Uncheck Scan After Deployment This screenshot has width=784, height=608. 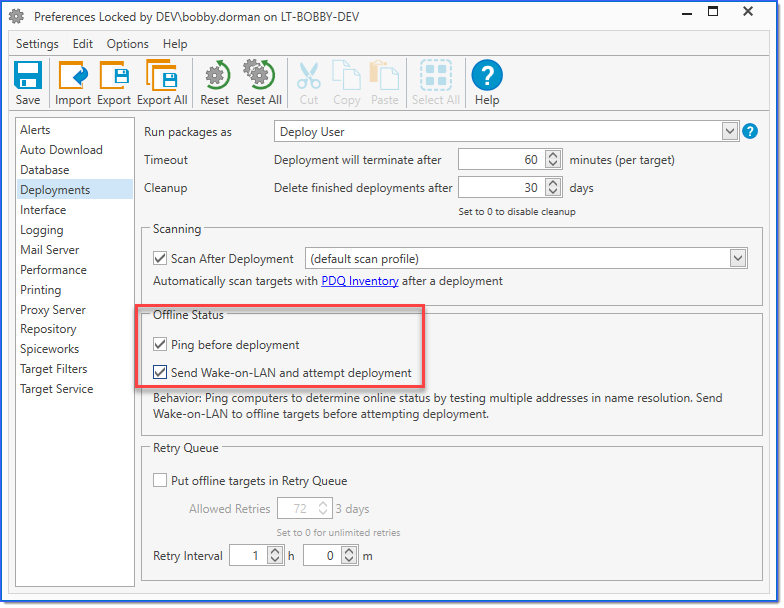[x=160, y=258]
